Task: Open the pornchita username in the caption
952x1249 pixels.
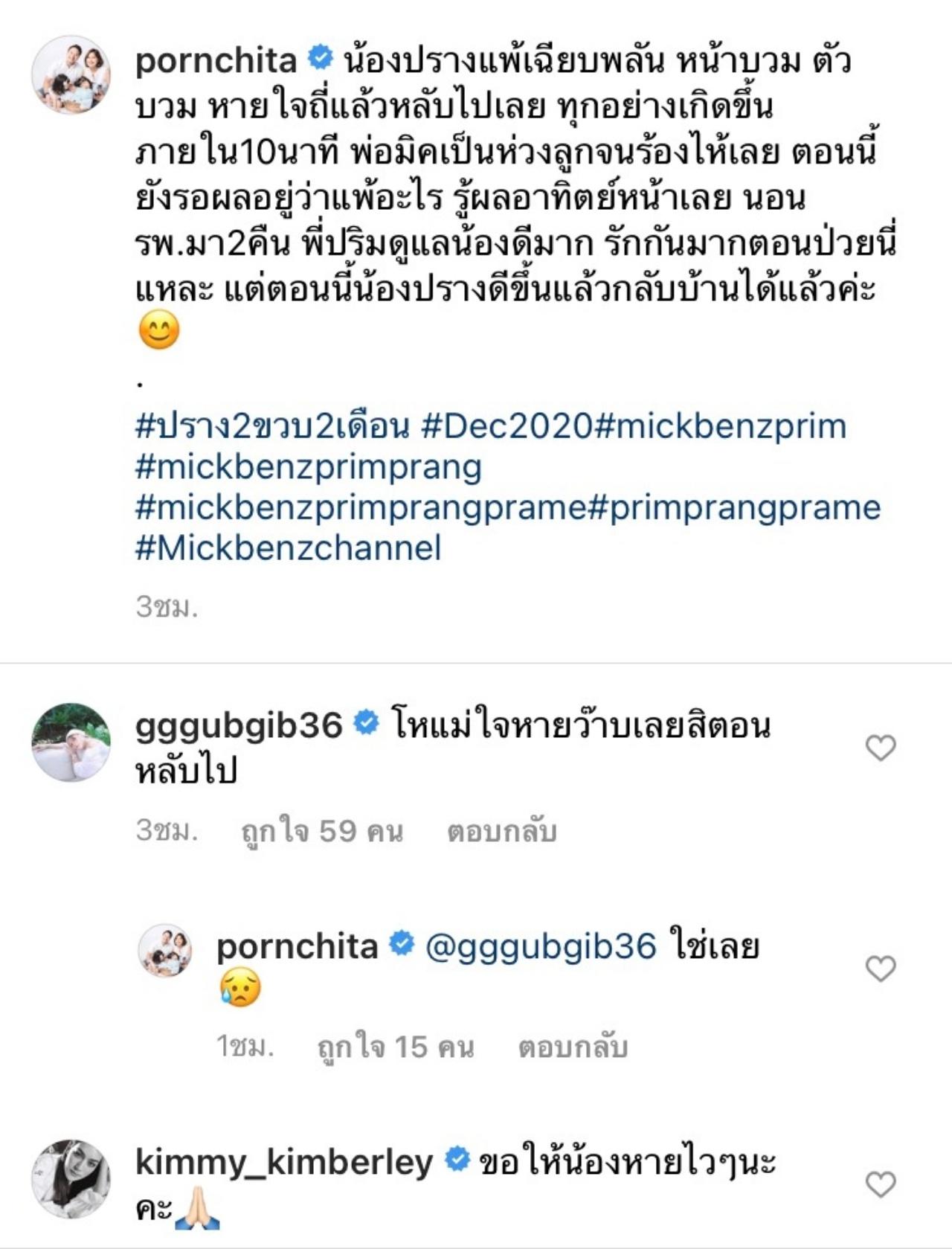Action: click(216, 60)
